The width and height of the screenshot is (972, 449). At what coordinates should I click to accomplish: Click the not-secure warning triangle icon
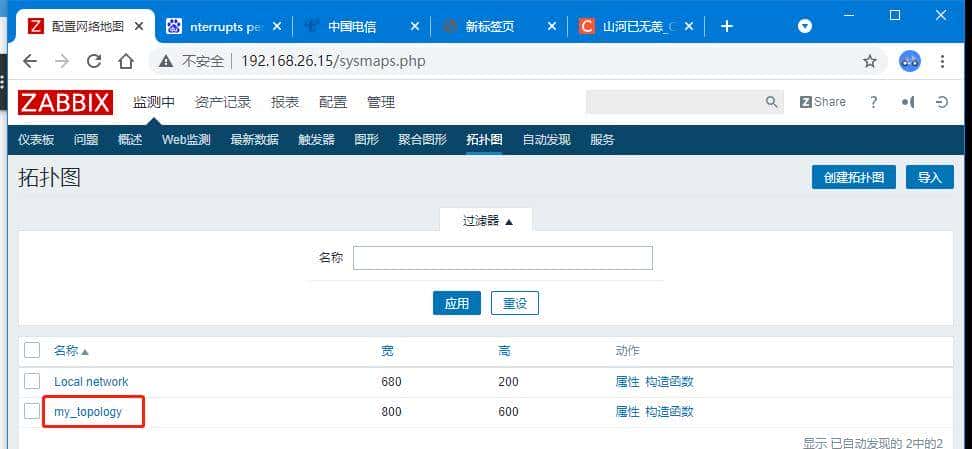pyautogui.click(x=166, y=61)
